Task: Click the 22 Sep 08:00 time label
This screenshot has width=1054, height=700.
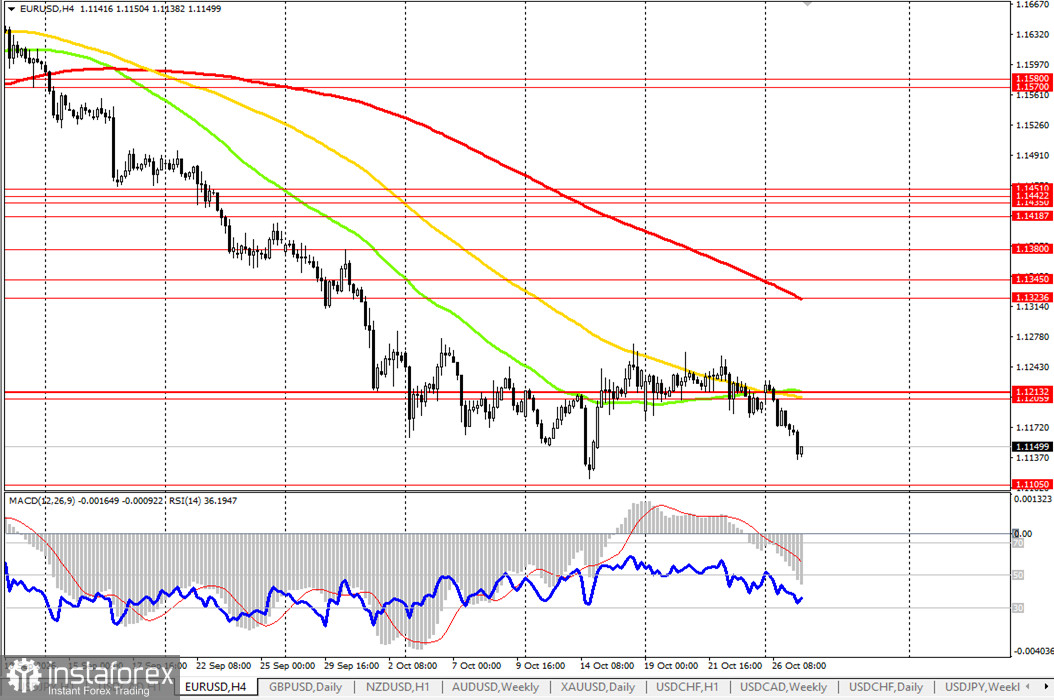Action: tap(223, 666)
